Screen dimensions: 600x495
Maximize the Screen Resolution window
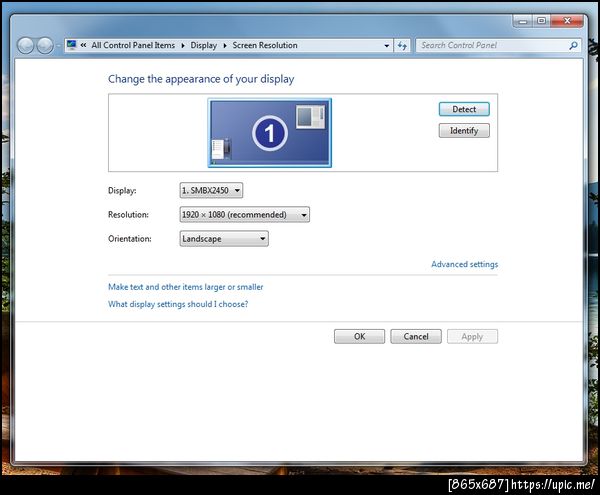pyautogui.click(x=541, y=21)
